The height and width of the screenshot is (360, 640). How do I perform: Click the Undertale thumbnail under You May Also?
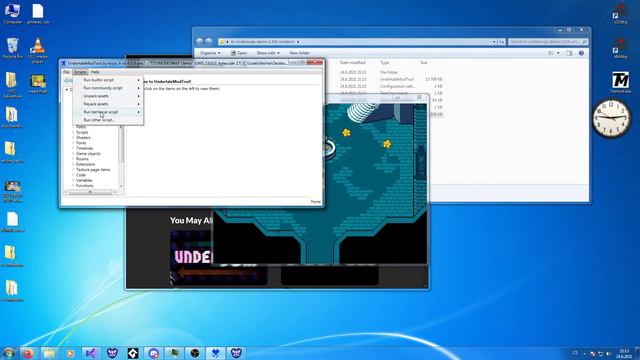(x=219, y=257)
